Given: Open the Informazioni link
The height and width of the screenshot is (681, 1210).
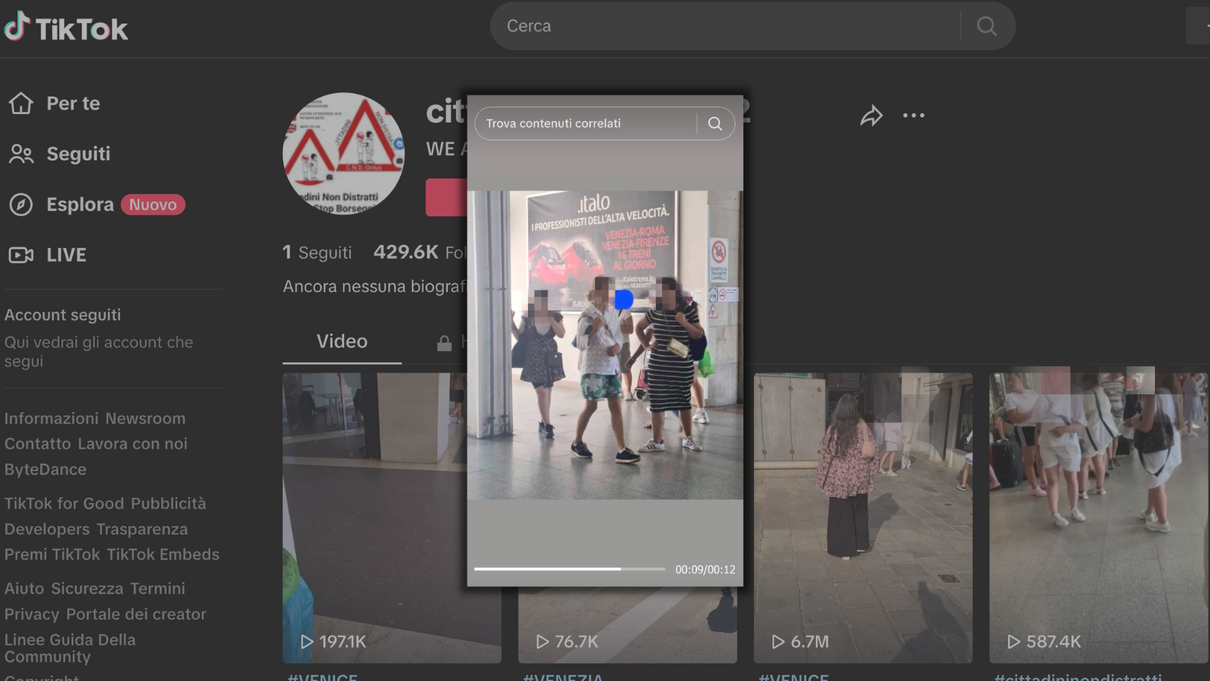Looking at the screenshot, I should tap(51, 418).
